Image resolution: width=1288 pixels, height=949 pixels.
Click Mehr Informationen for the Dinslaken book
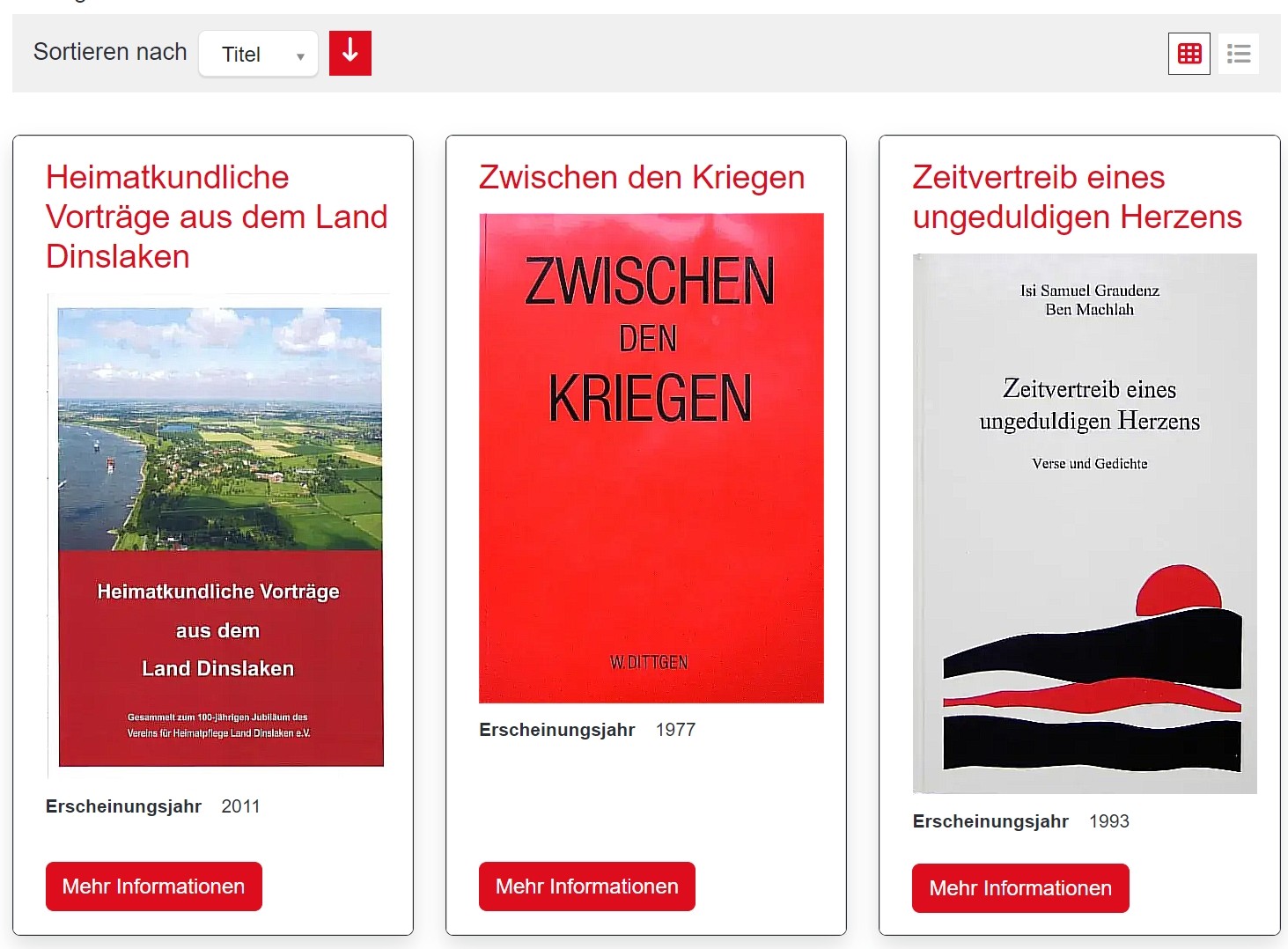[x=154, y=886]
